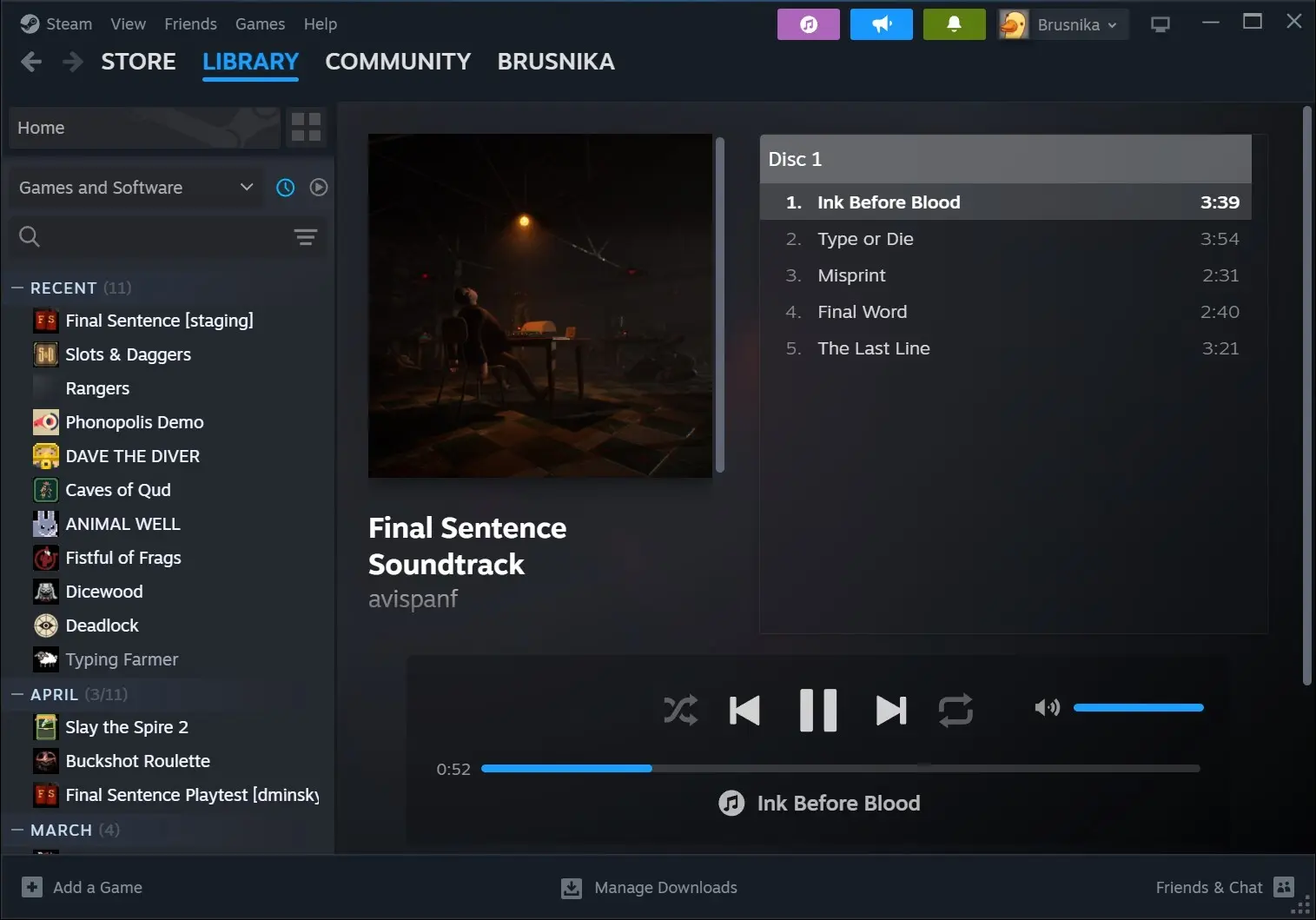Screen dimensions: 1316x920
Task: Play track 5 The Last Line
Action: click(1005, 348)
